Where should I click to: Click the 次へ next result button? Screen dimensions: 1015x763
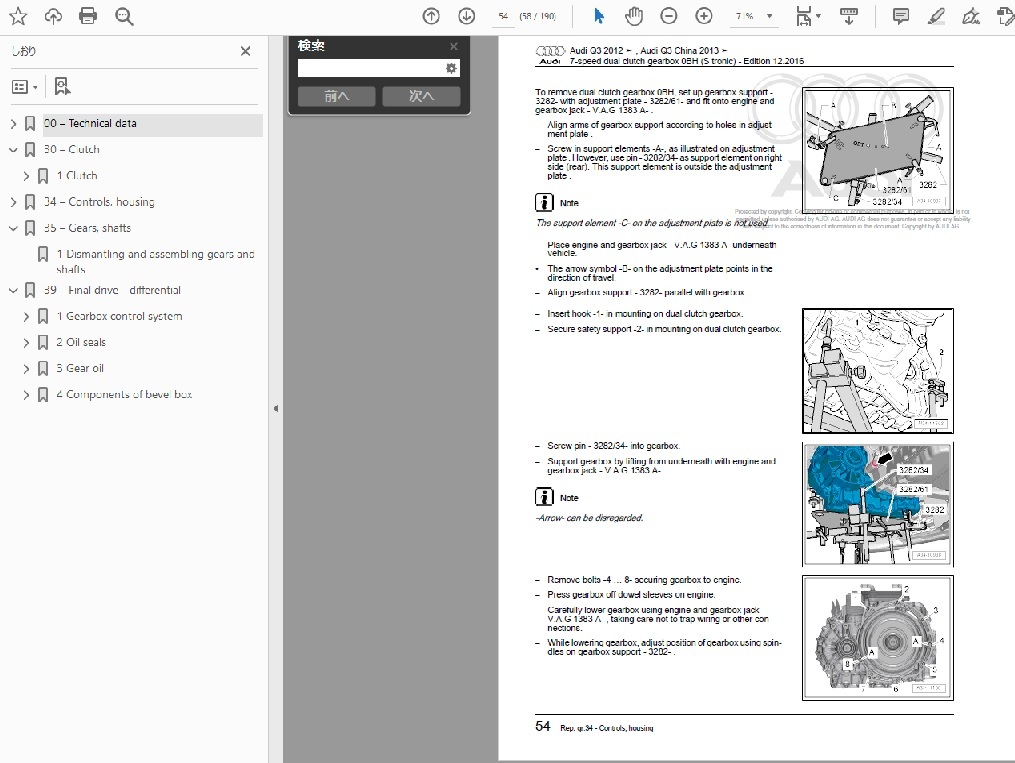[x=421, y=96]
